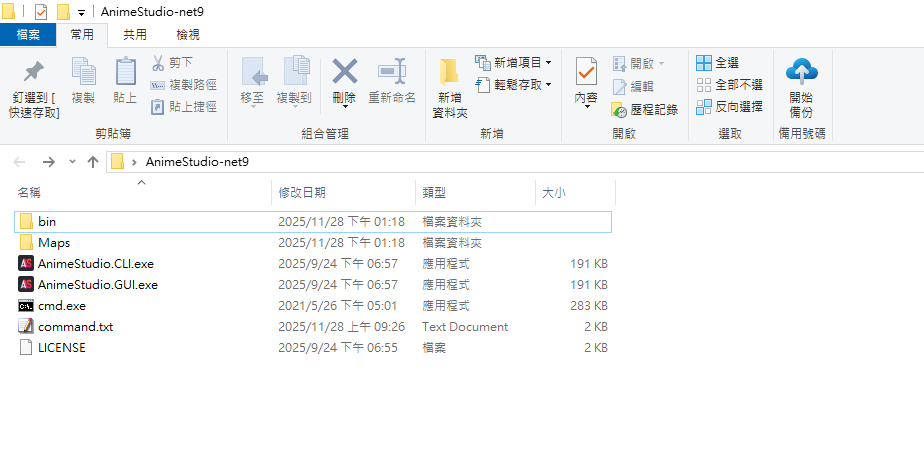Image resolution: width=924 pixels, height=460 pixels.
Task: Click the 複製 copy icon in ribbon
Action: [83, 73]
